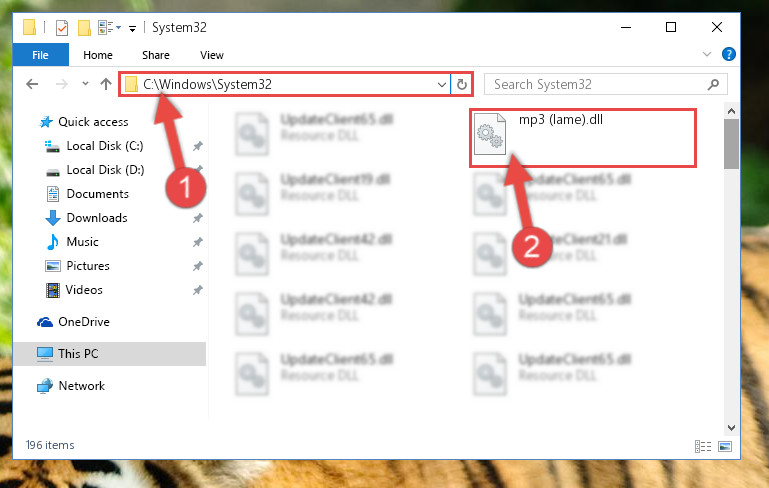Image resolution: width=769 pixels, height=488 pixels.
Task: Toggle the pin beside Music
Action: click(x=198, y=242)
